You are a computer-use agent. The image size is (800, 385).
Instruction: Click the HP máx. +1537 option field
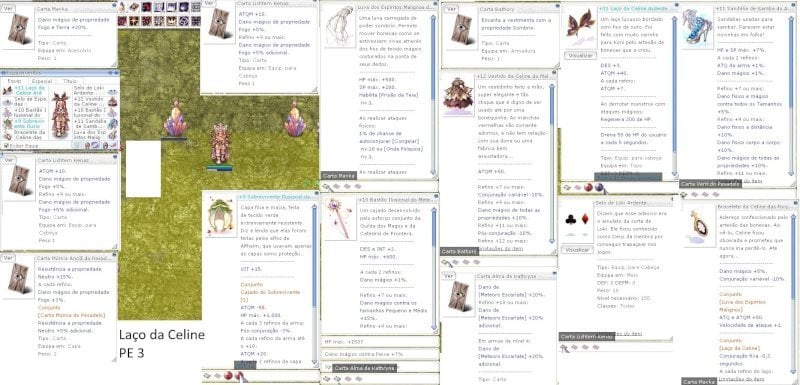pos(380,342)
